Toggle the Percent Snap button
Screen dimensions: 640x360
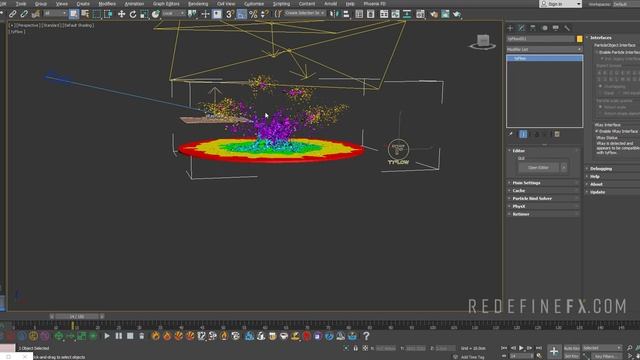[253, 14]
